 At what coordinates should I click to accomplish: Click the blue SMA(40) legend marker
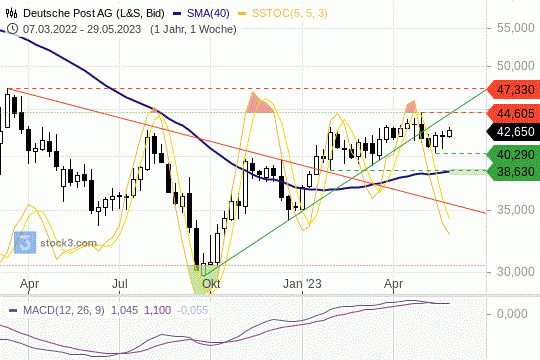pos(177,13)
